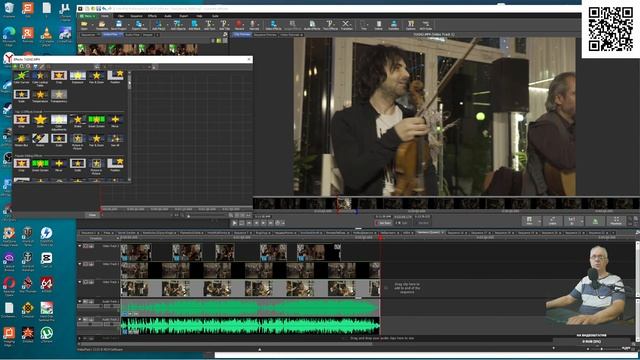
Task: Click the Add Blank toolbar icon
Action: coord(194,24)
